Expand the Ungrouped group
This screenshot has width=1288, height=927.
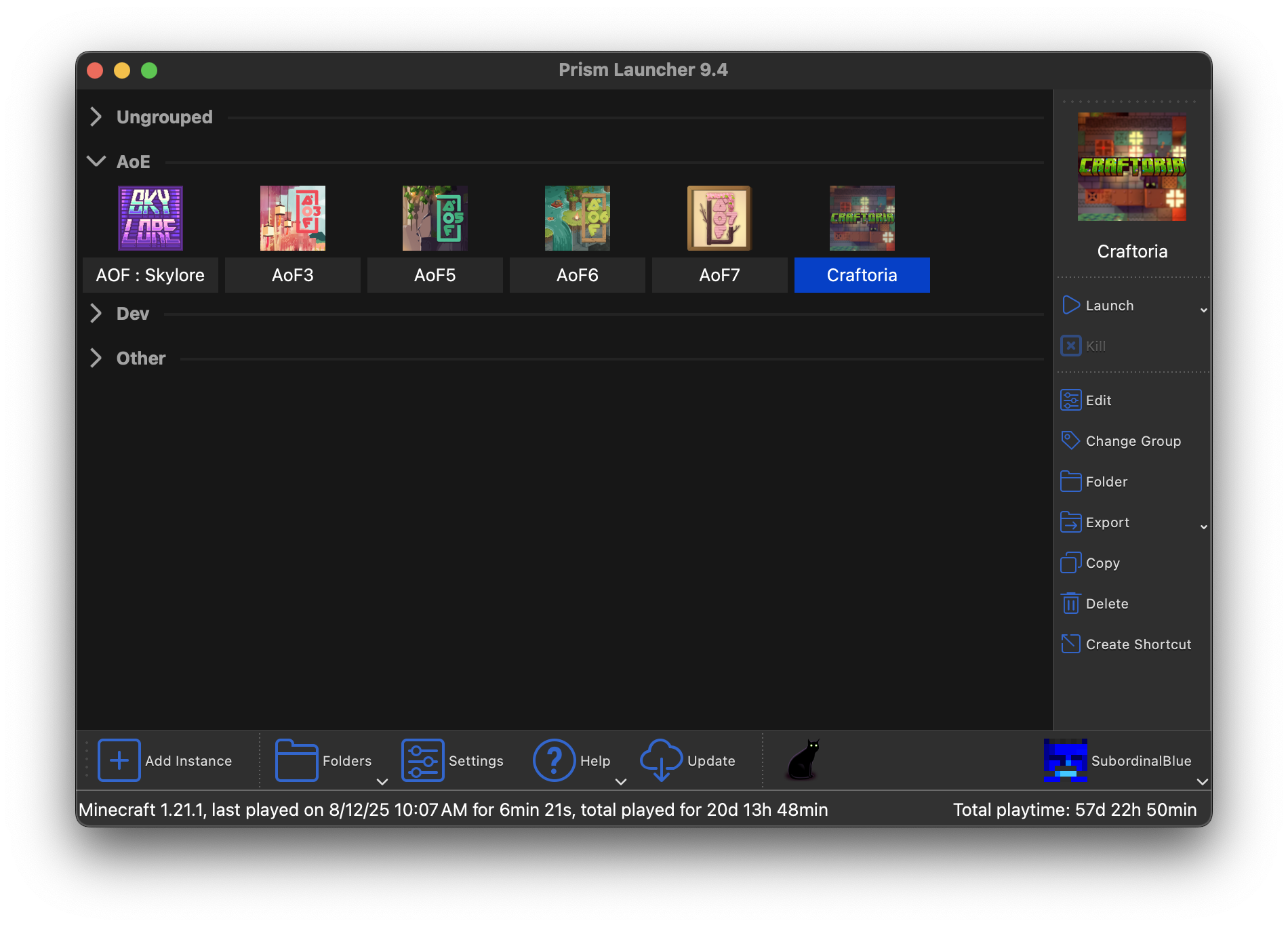96,117
